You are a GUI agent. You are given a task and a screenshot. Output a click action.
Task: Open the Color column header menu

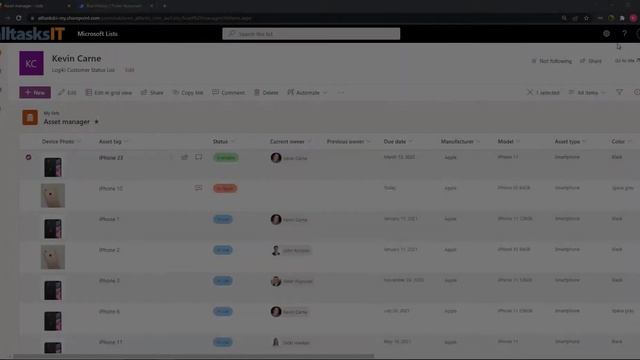click(622, 142)
